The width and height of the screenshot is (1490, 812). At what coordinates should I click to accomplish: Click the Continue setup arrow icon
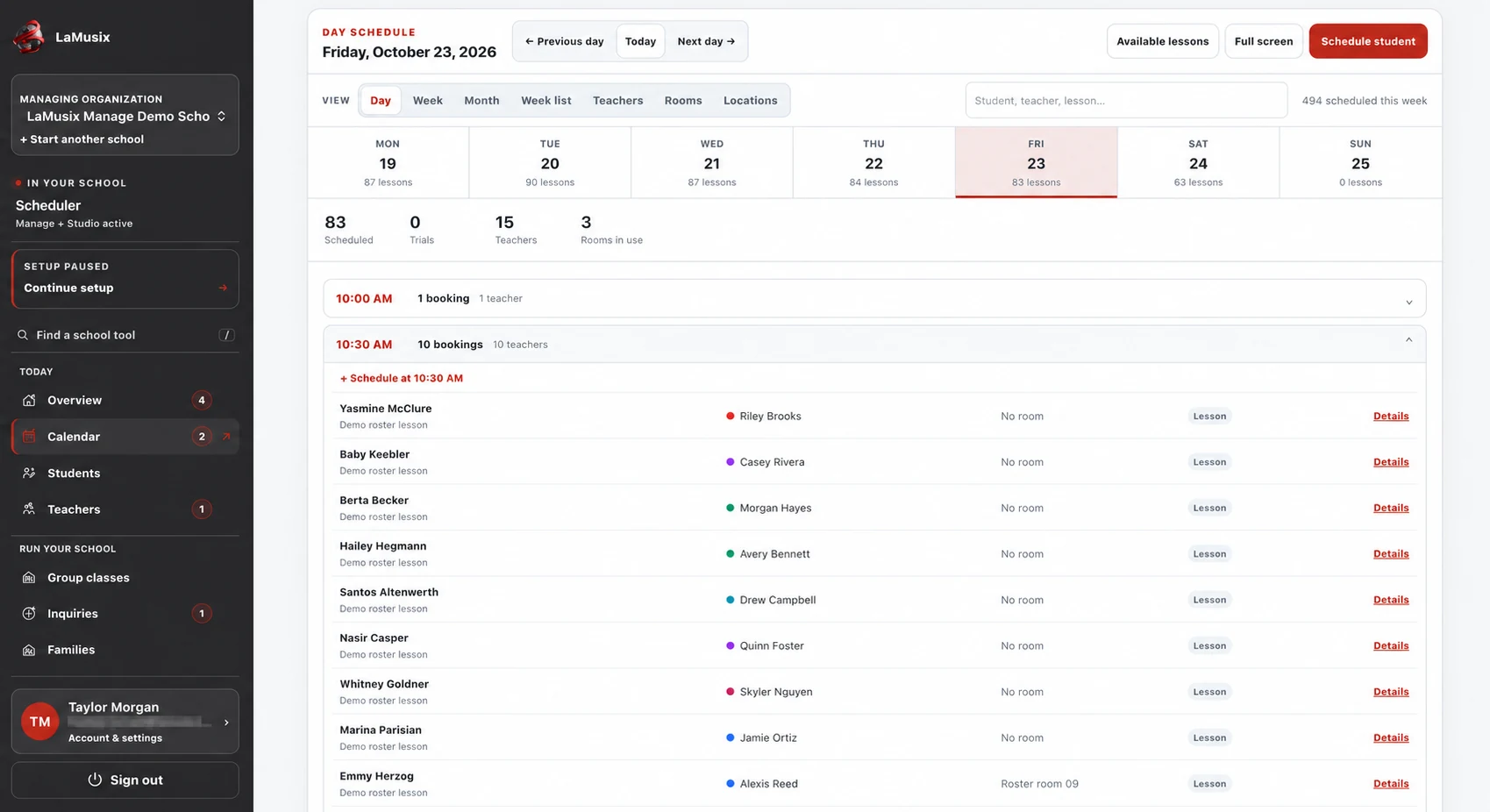coord(223,288)
